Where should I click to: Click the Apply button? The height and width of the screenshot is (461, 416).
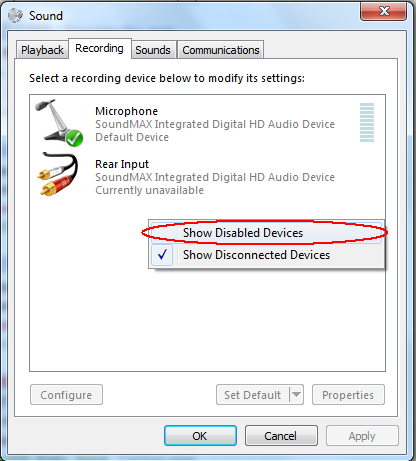pos(362,436)
